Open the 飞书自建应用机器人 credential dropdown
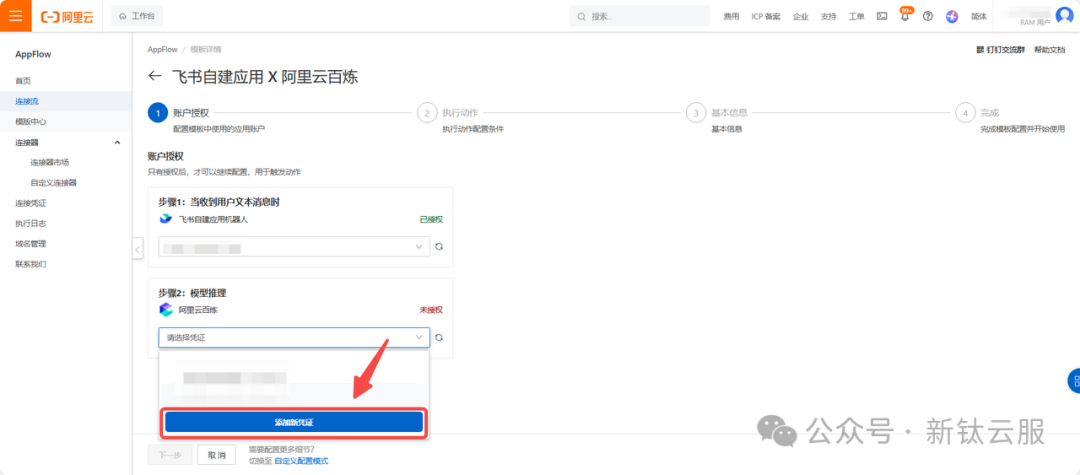Image resolution: width=1080 pixels, height=475 pixels. 294,246
